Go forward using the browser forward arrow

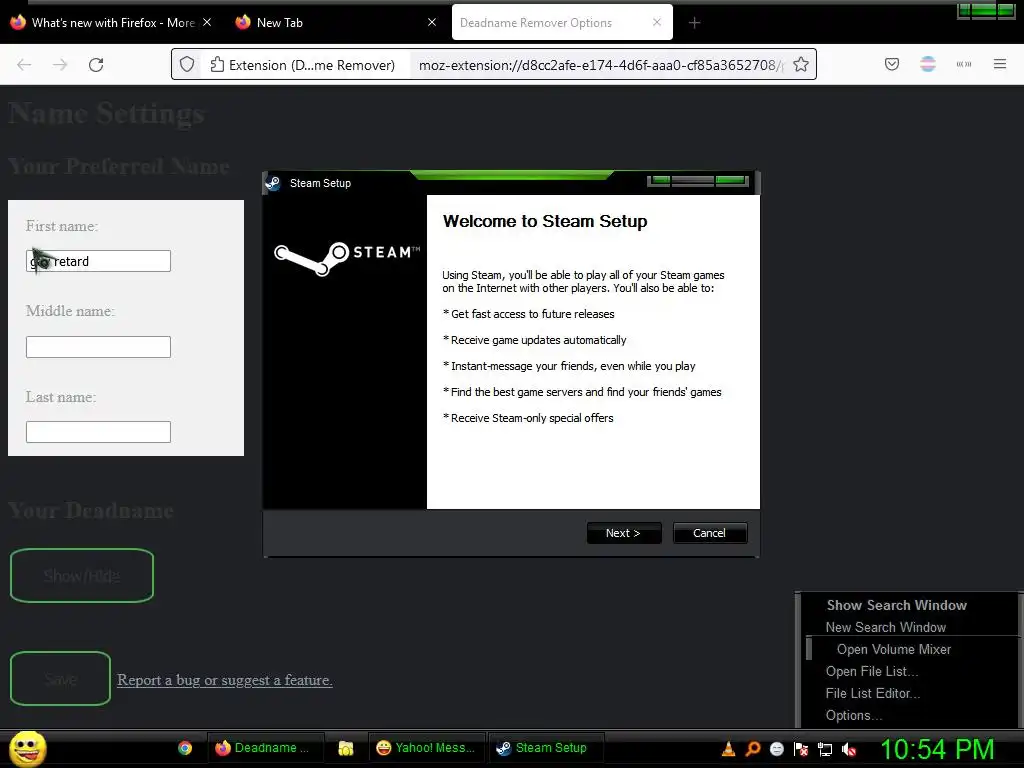click(60, 65)
